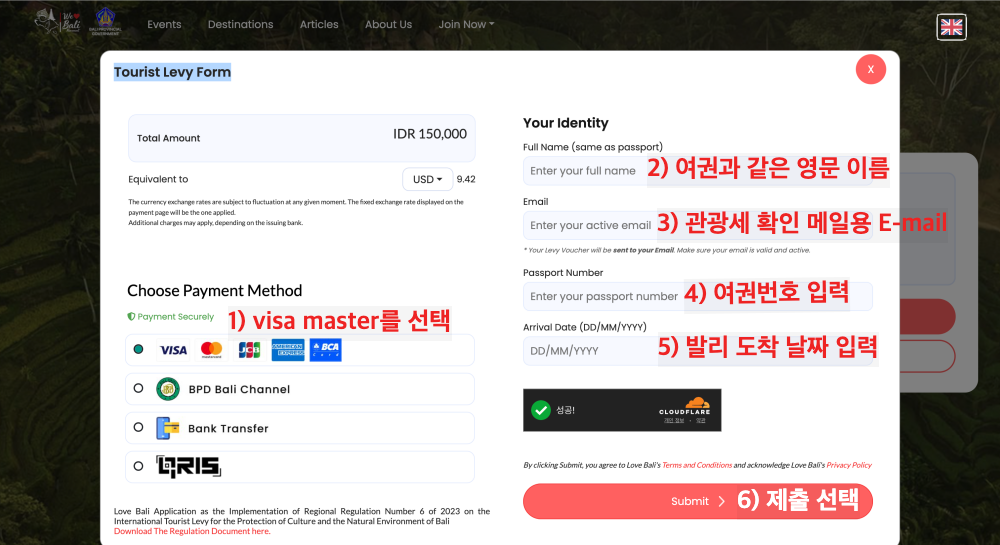Open the Arrival Date picker field
The width and height of the screenshot is (1000, 545).
pyautogui.click(x=588, y=351)
